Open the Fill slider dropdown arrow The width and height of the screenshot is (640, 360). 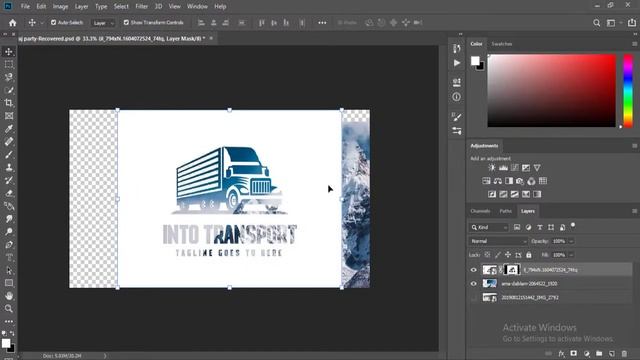(x=571, y=255)
